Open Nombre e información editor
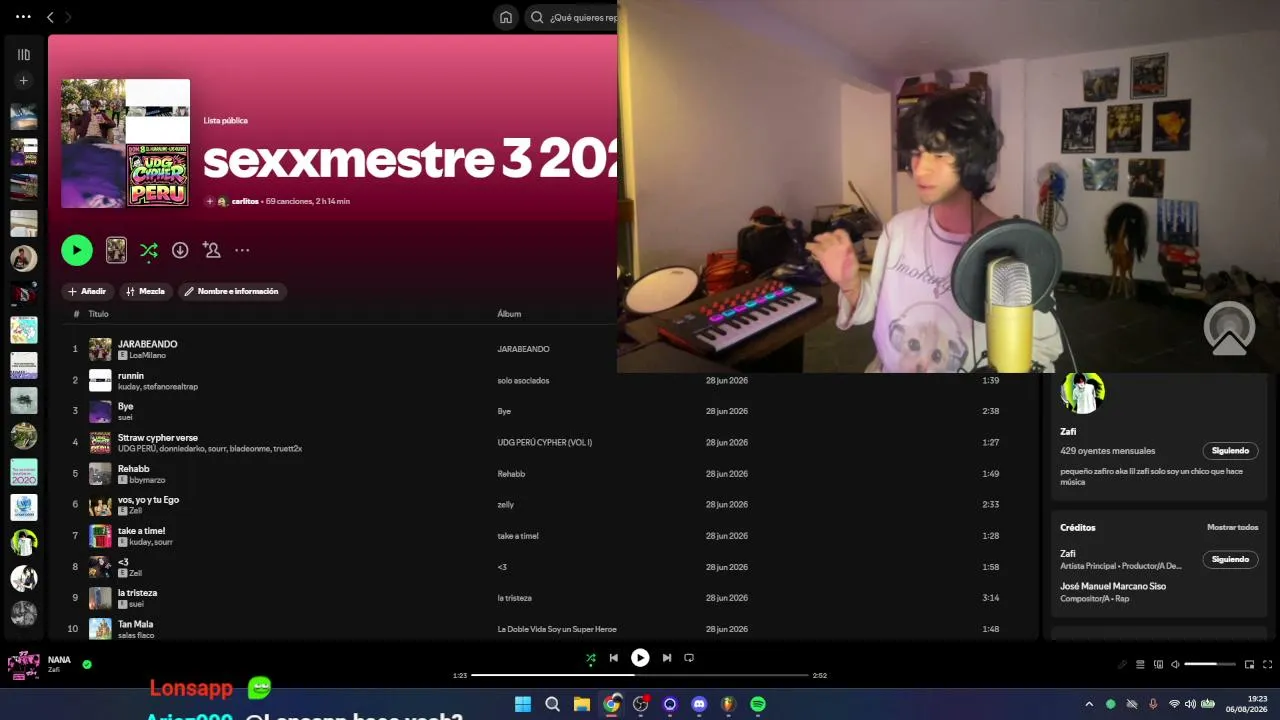This screenshot has height=720, width=1280. point(233,291)
